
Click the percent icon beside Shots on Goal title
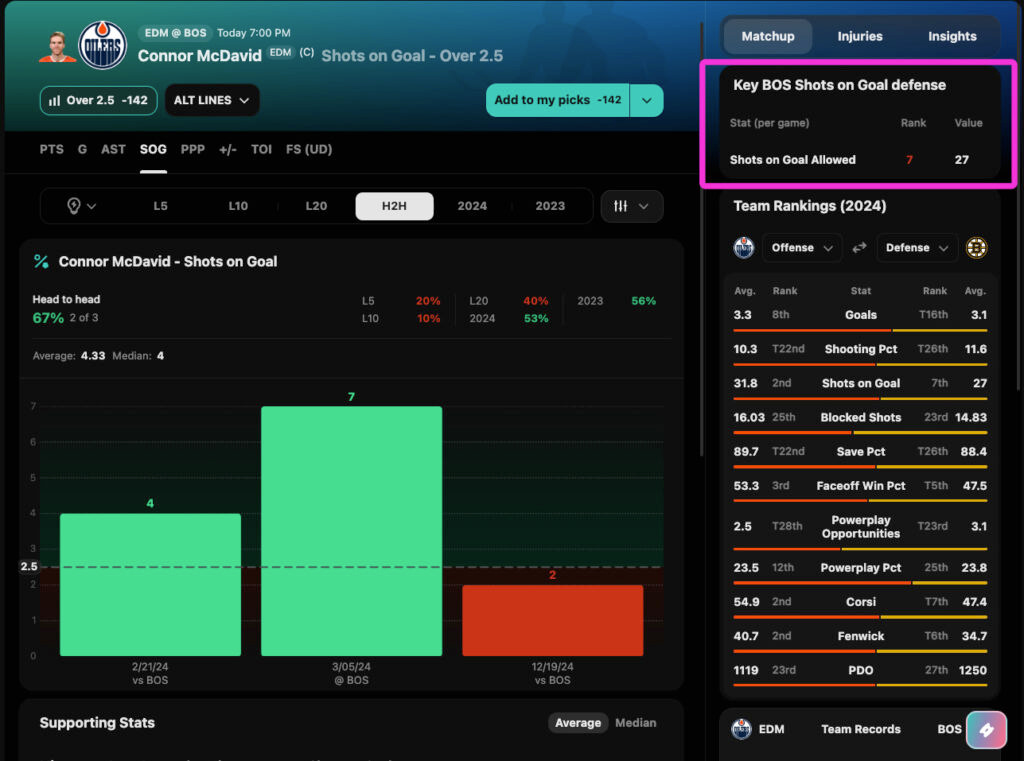(x=41, y=262)
